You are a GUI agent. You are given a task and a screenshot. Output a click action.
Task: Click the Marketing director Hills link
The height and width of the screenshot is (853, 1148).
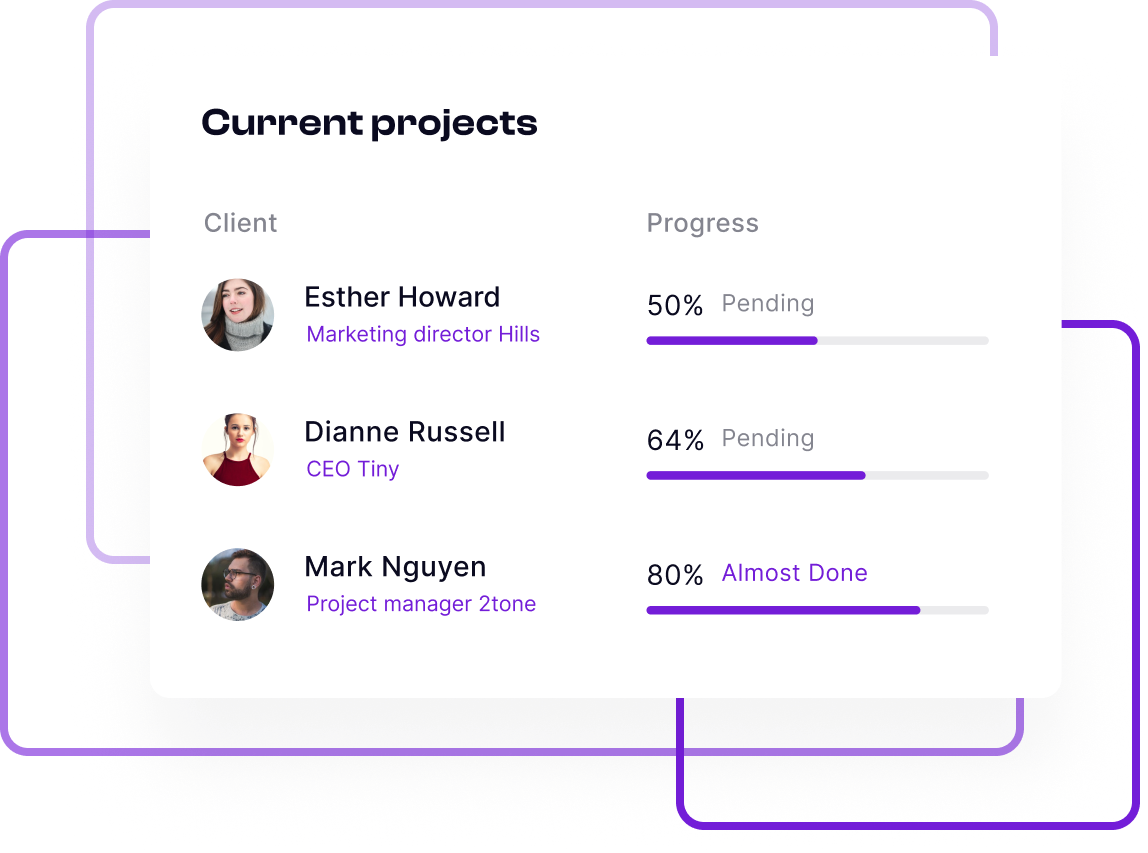(423, 334)
